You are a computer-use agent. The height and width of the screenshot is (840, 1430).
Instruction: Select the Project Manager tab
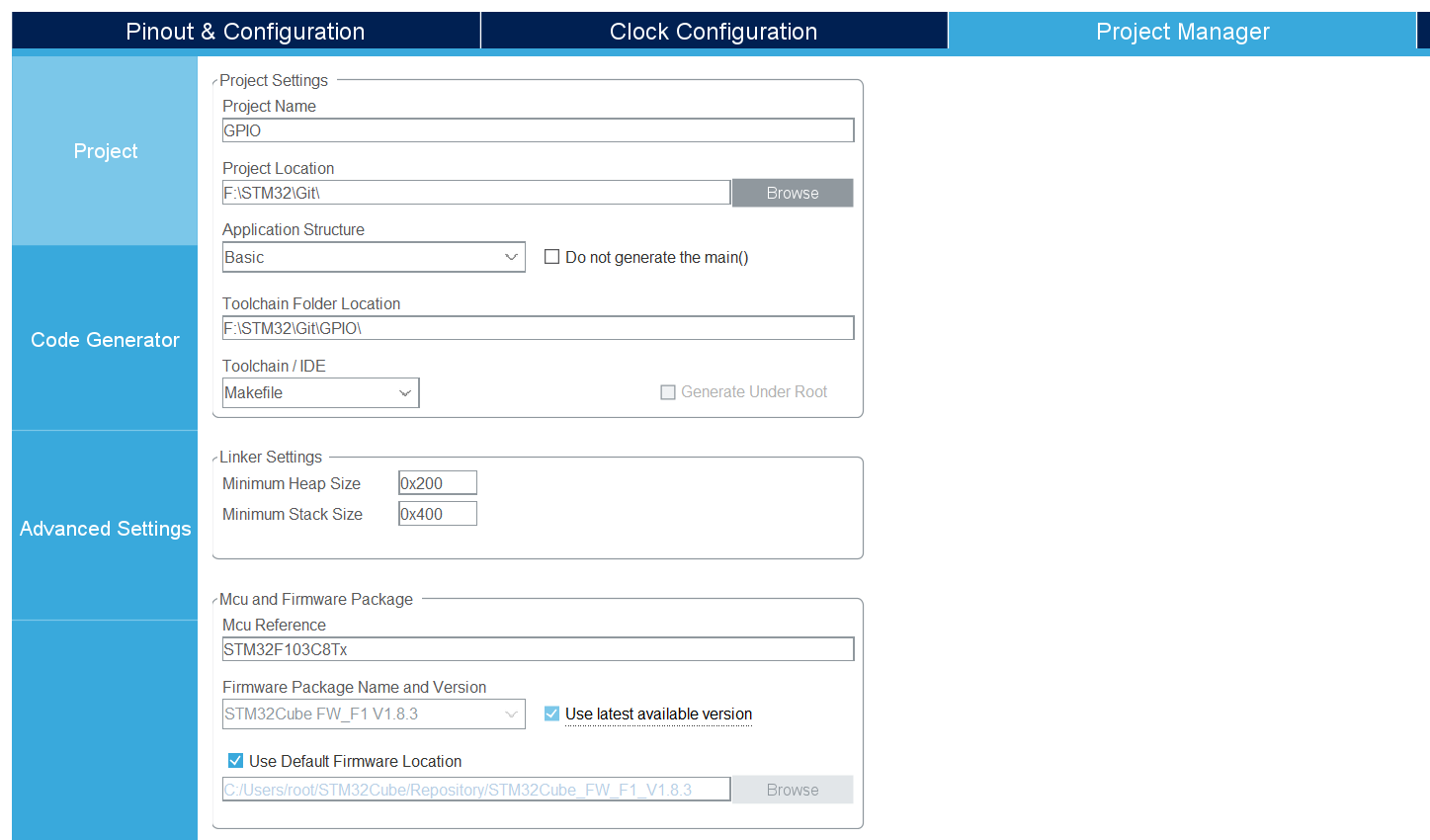pyautogui.click(x=1182, y=32)
